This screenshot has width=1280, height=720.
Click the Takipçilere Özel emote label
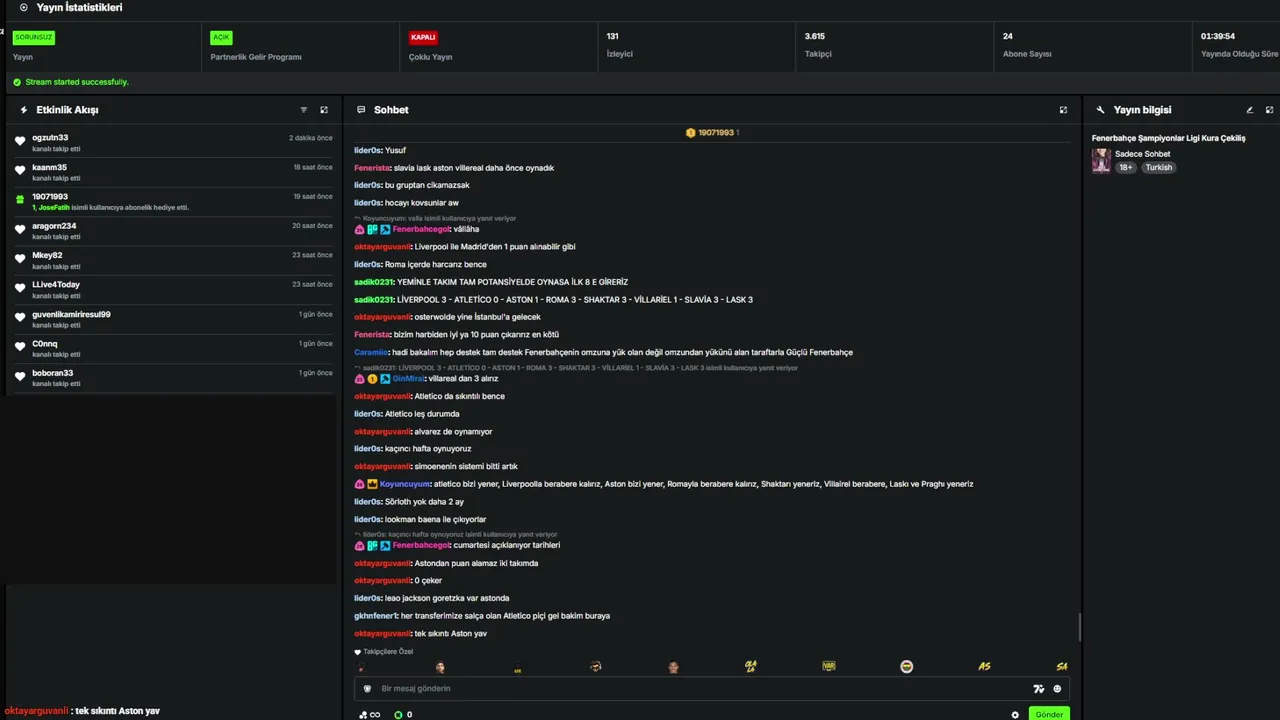click(388, 652)
